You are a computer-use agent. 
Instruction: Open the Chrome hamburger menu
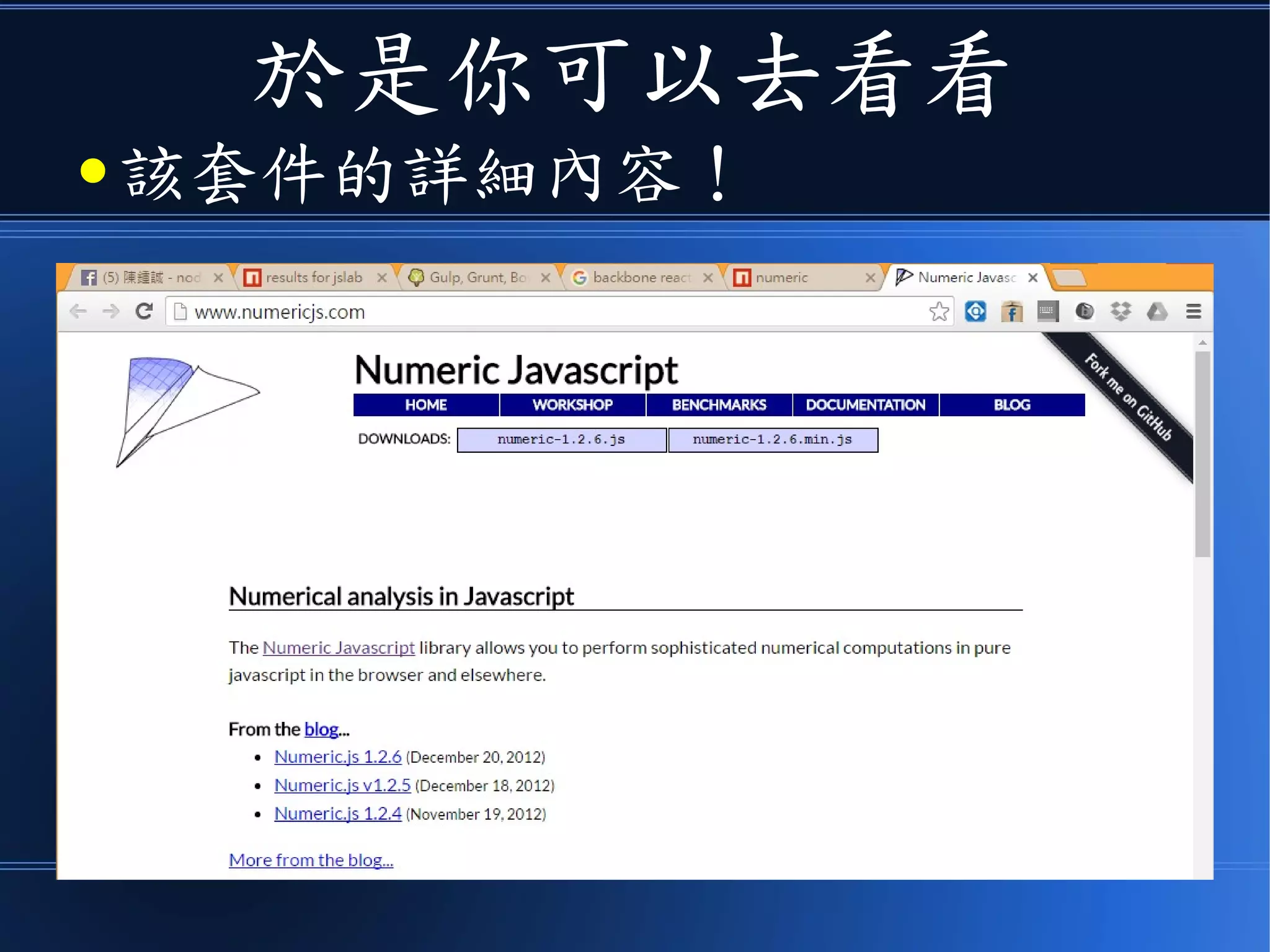click(1194, 311)
